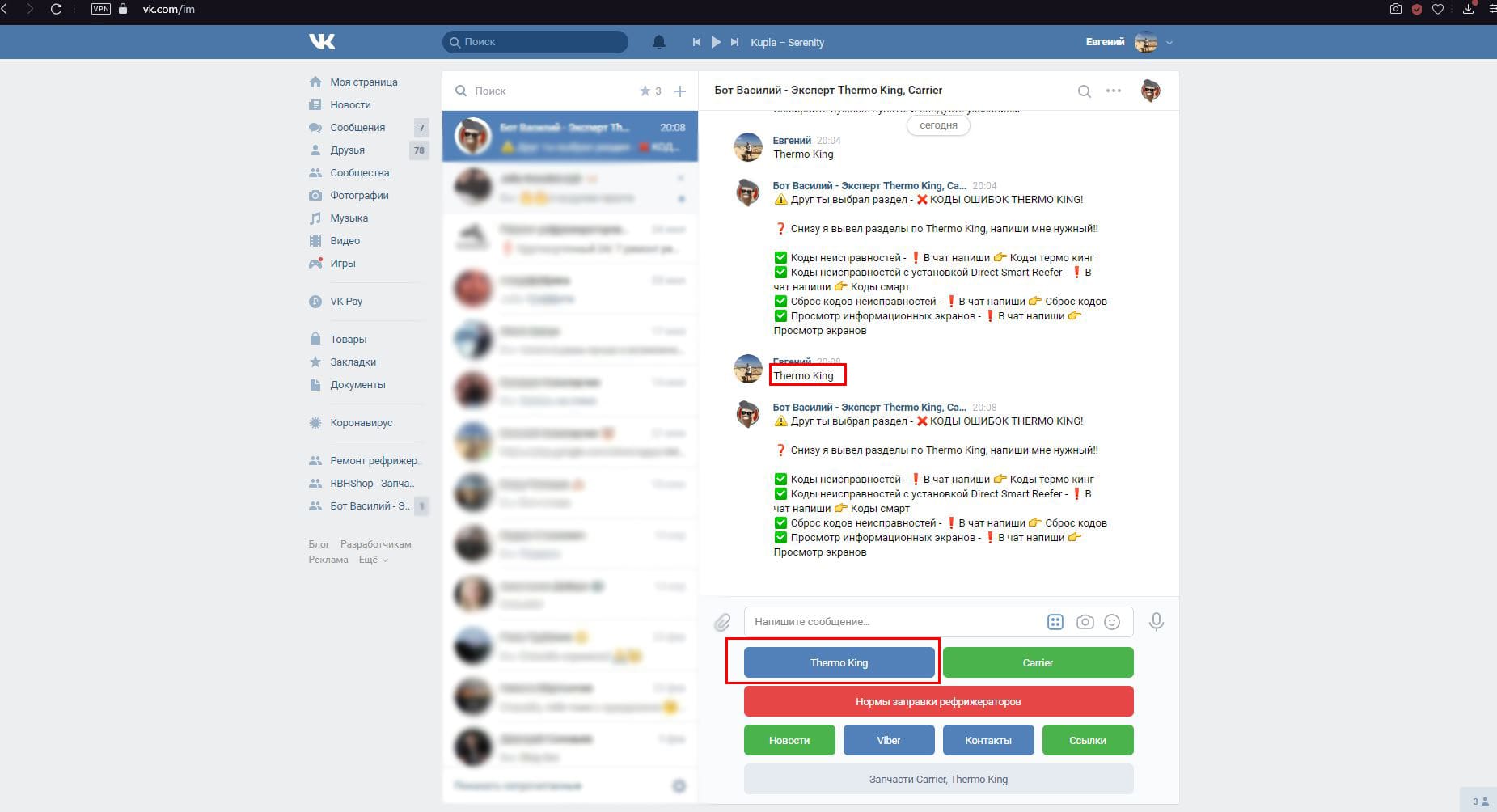Open Видео section
This screenshot has height=812, width=1497.
pos(345,240)
